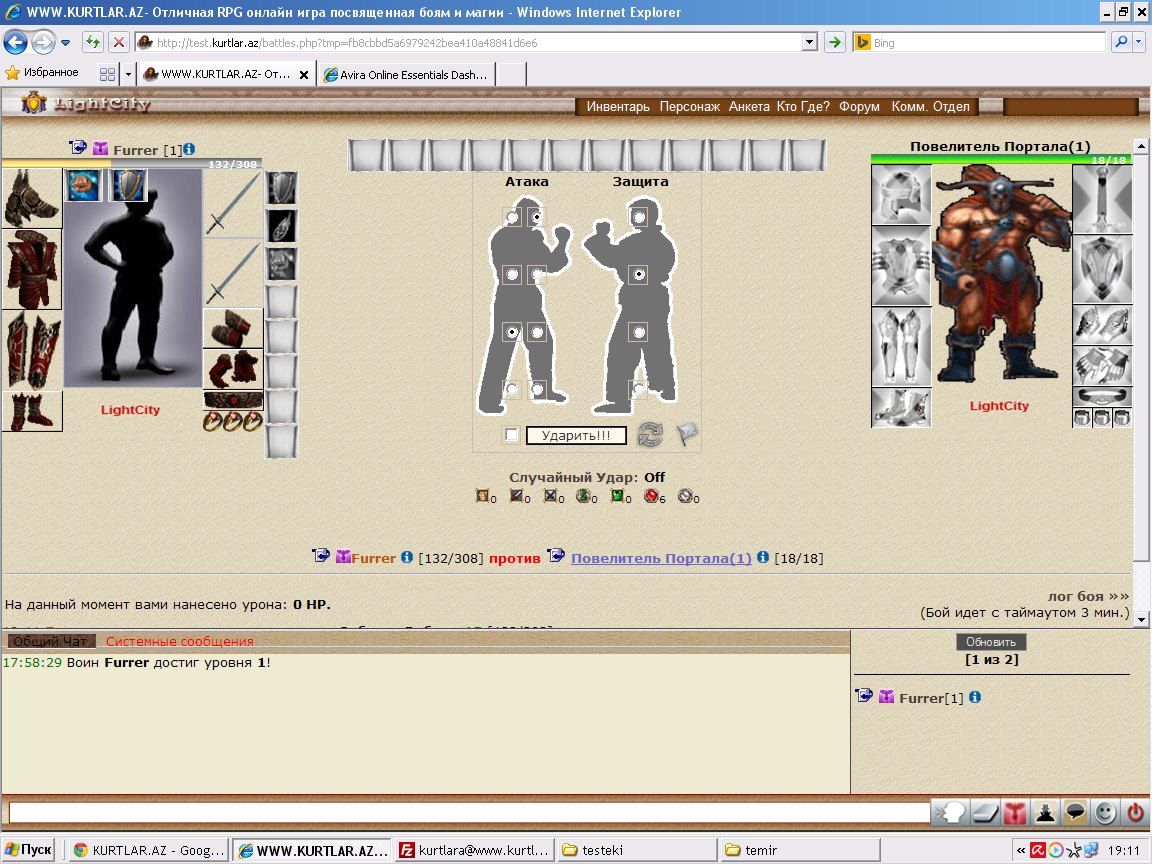Image resolution: width=1152 pixels, height=864 pixels.
Task: Select the right waist attack radio button
Action: (x=537, y=332)
